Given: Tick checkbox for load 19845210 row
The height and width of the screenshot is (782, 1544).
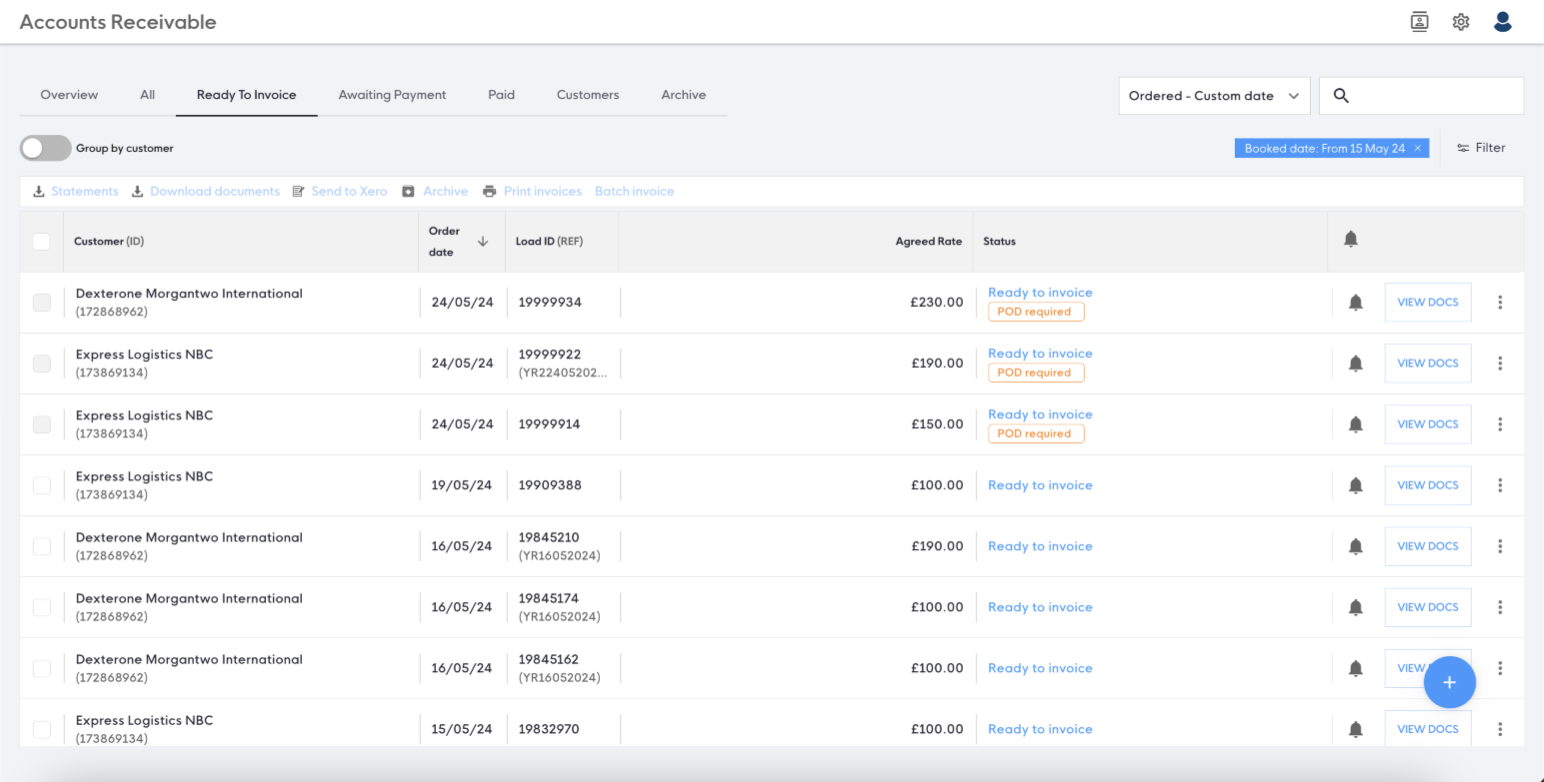Looking at the screenshot, I should tap(41, 546).
